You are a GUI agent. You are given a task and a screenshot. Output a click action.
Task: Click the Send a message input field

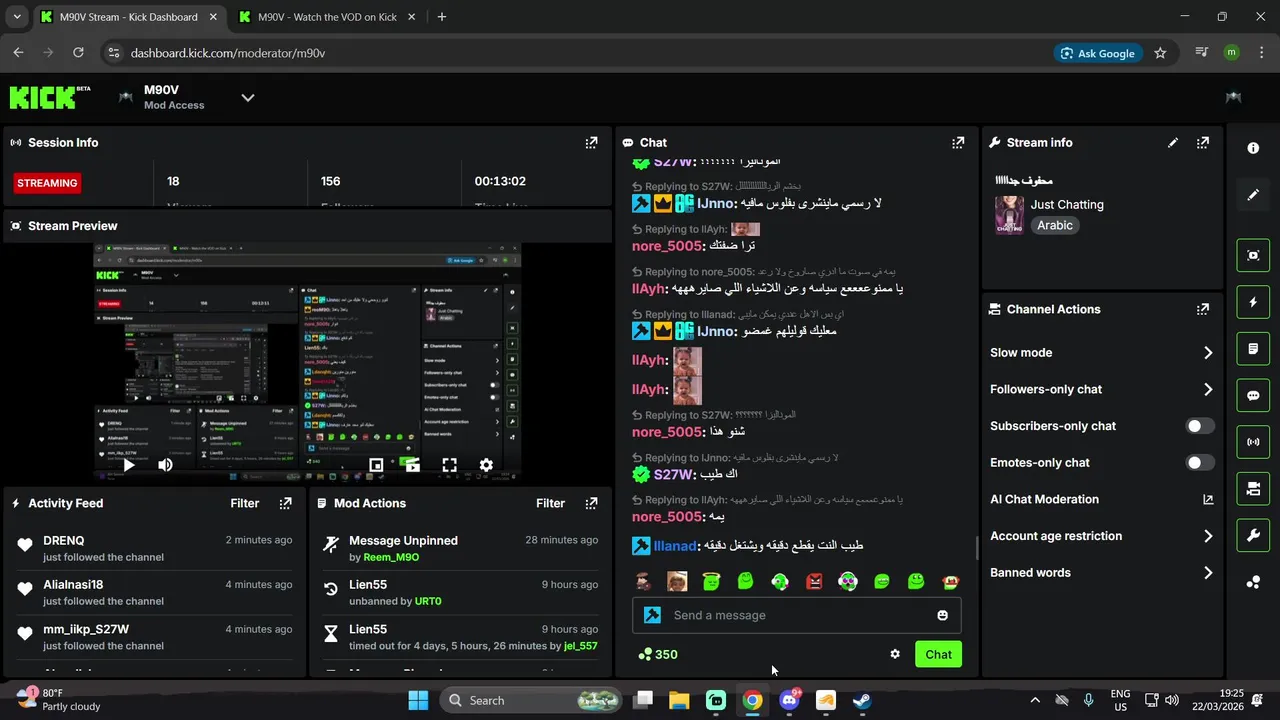(797, 615)
